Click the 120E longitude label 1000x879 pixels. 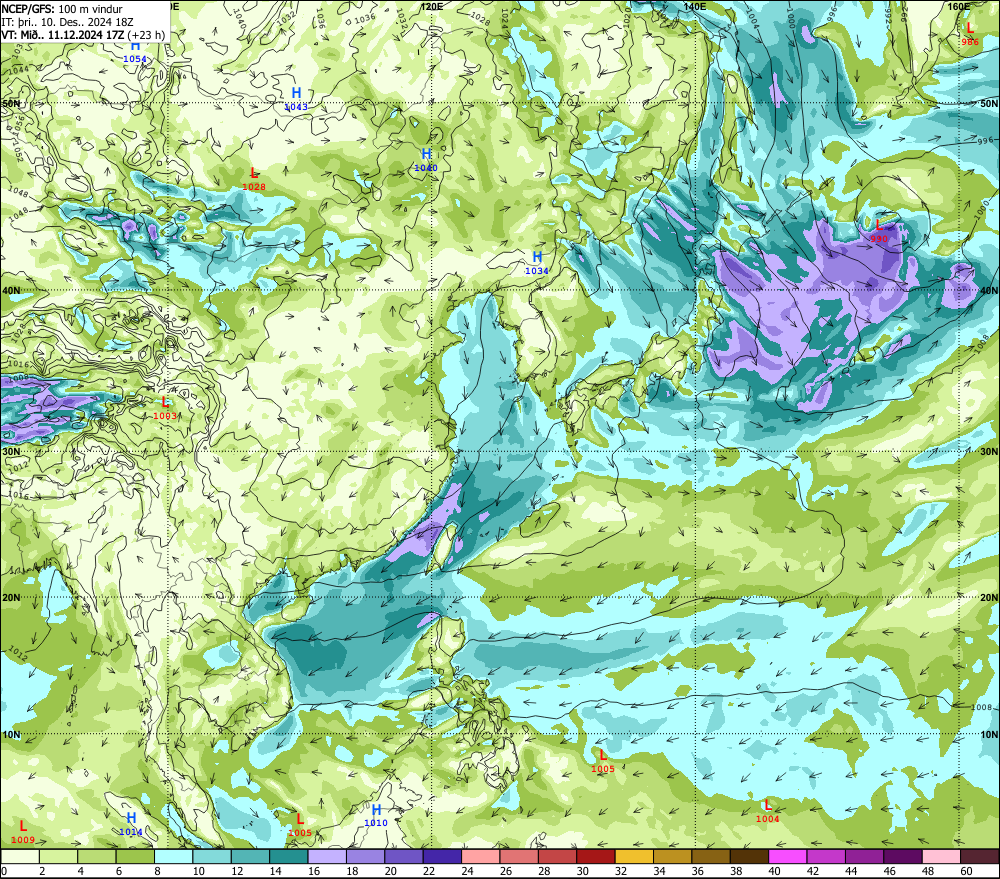click(x=432, y=6)
